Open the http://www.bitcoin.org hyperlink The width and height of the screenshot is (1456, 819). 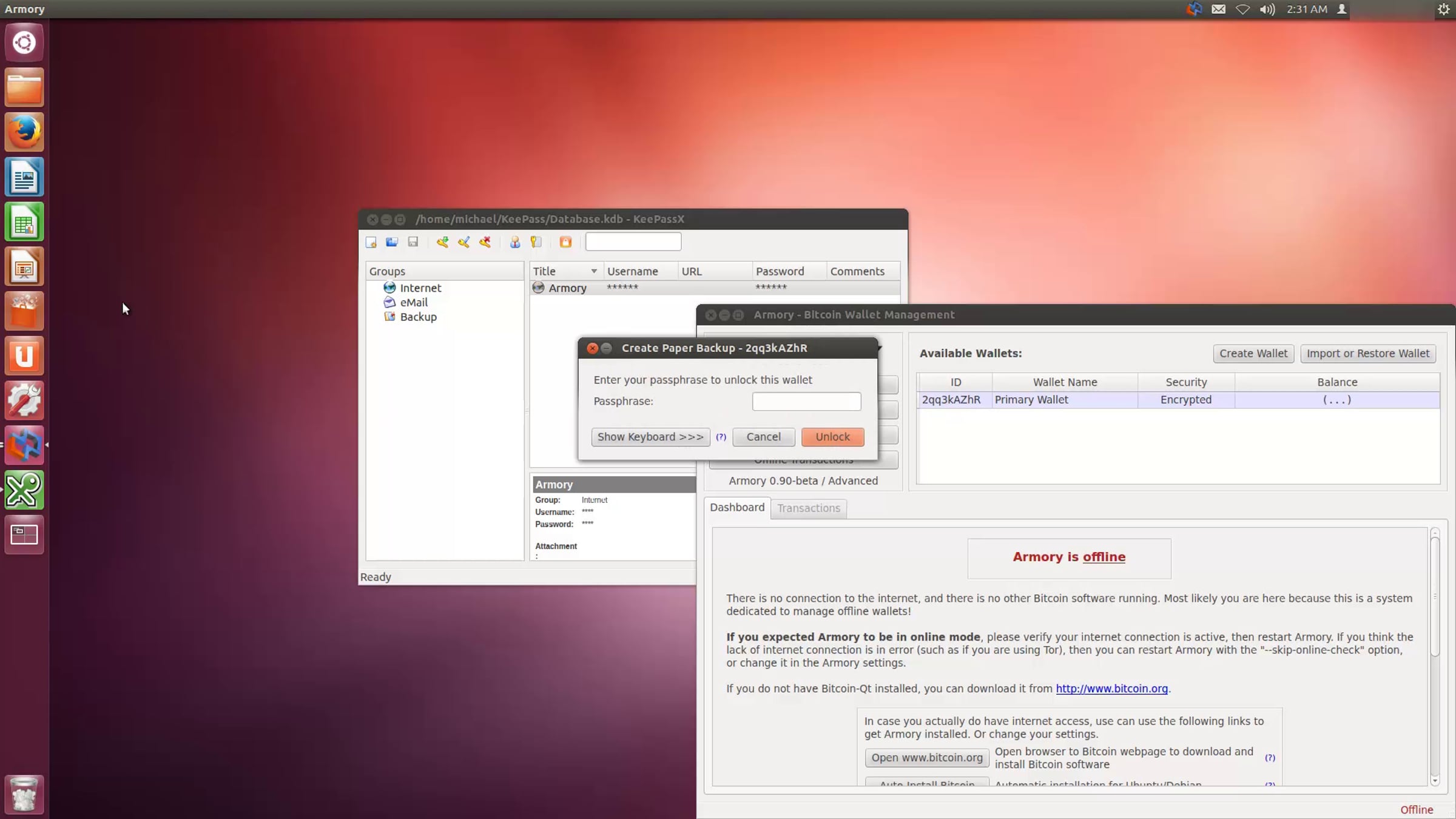click(1111, 689)
